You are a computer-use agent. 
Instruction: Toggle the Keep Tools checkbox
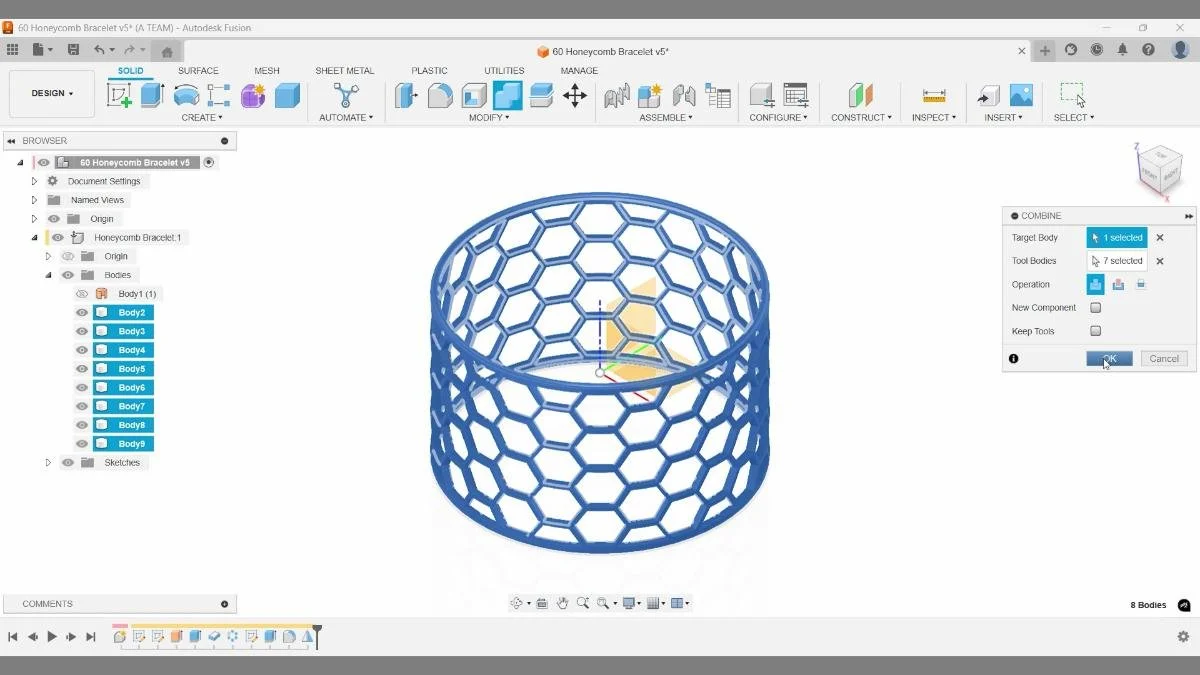pyautogui.click(x=1096, y=331)
